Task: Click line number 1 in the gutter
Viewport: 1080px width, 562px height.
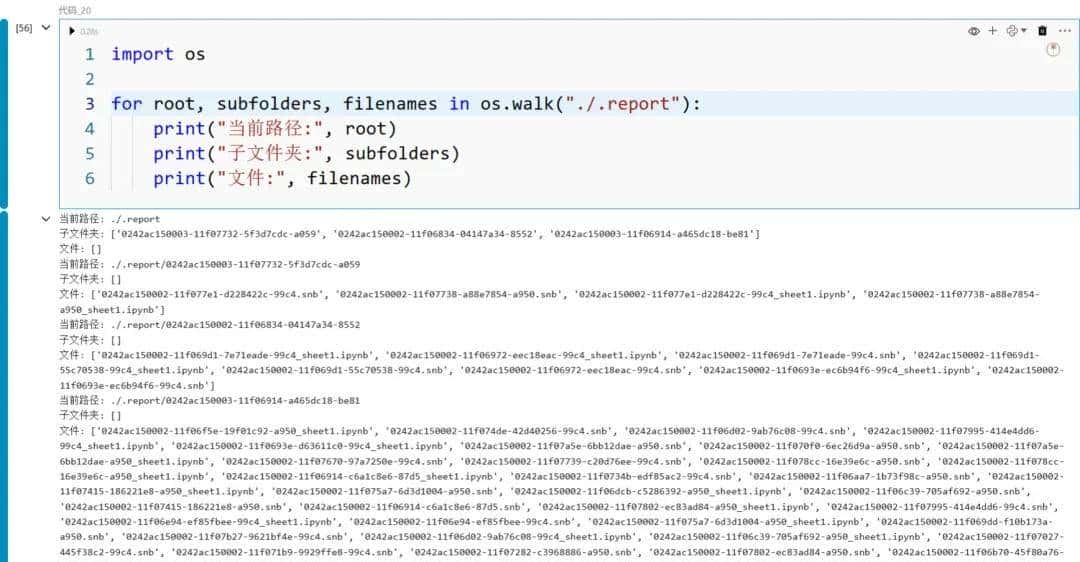Action: [x=90, y=54]
